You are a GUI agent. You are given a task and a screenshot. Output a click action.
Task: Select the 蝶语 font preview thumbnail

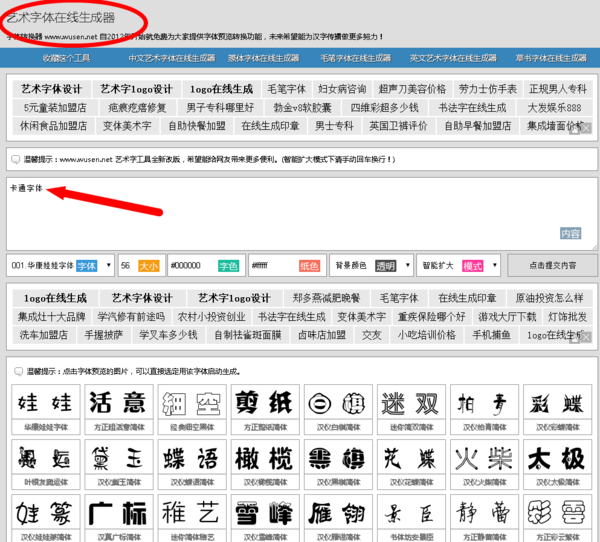tap(192, 465)
